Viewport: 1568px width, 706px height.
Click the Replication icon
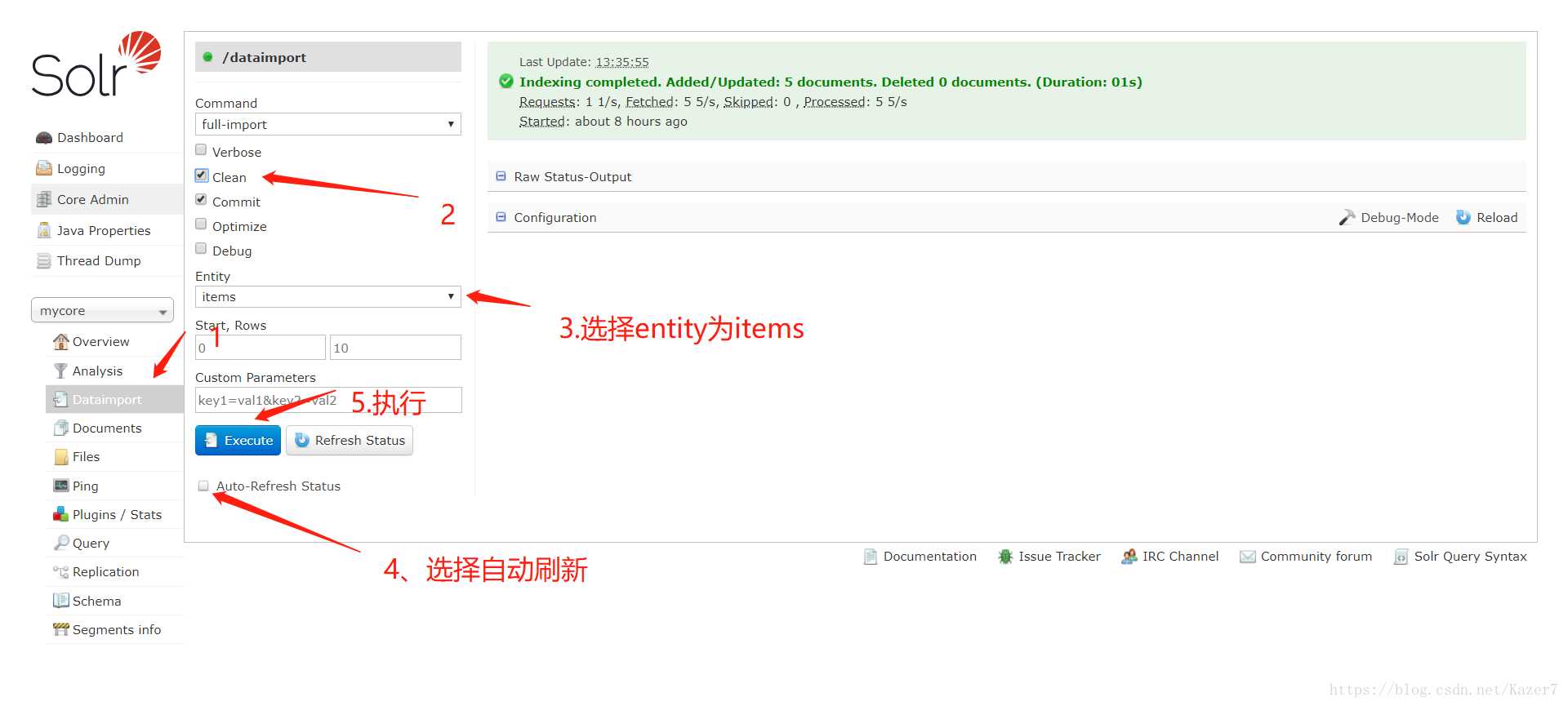click(x=60, y=572)
